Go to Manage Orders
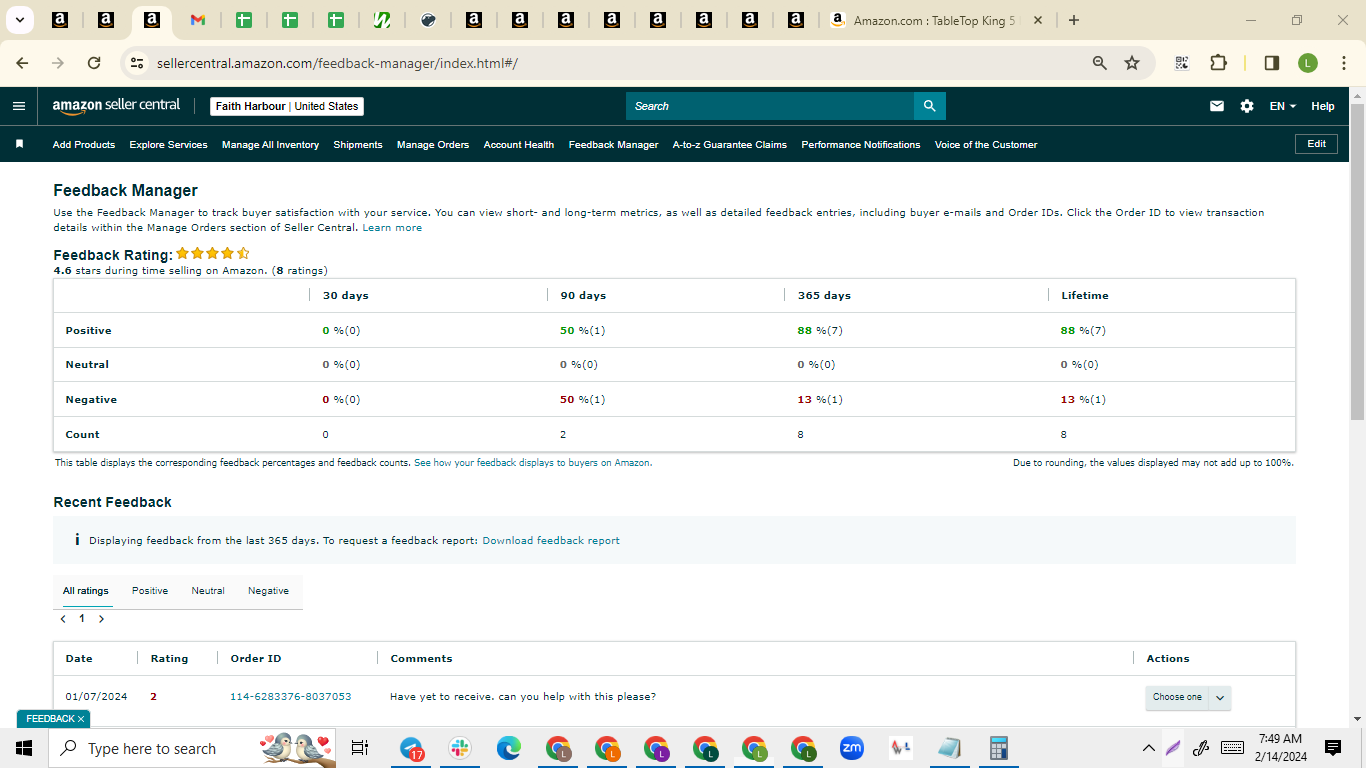Screen dimensions: 1366x768 (x=433, y=145)
